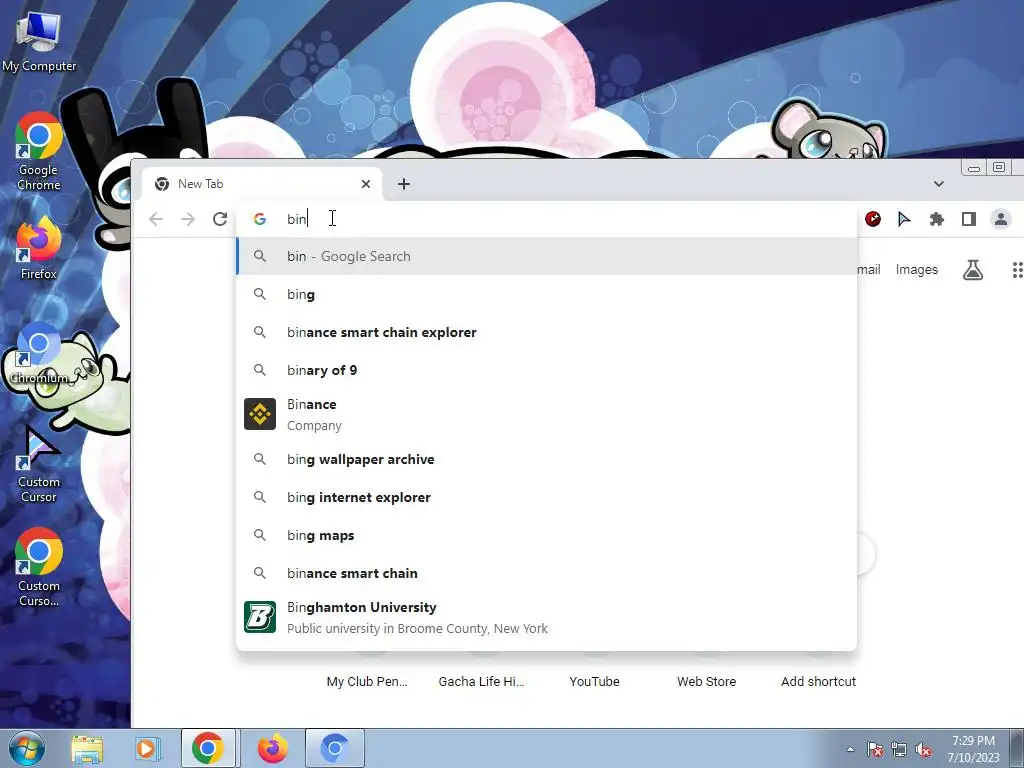The height and width of the screenshot is (768, 1024).
Task: Add a new tab with plus button
Action: [404, 184]
